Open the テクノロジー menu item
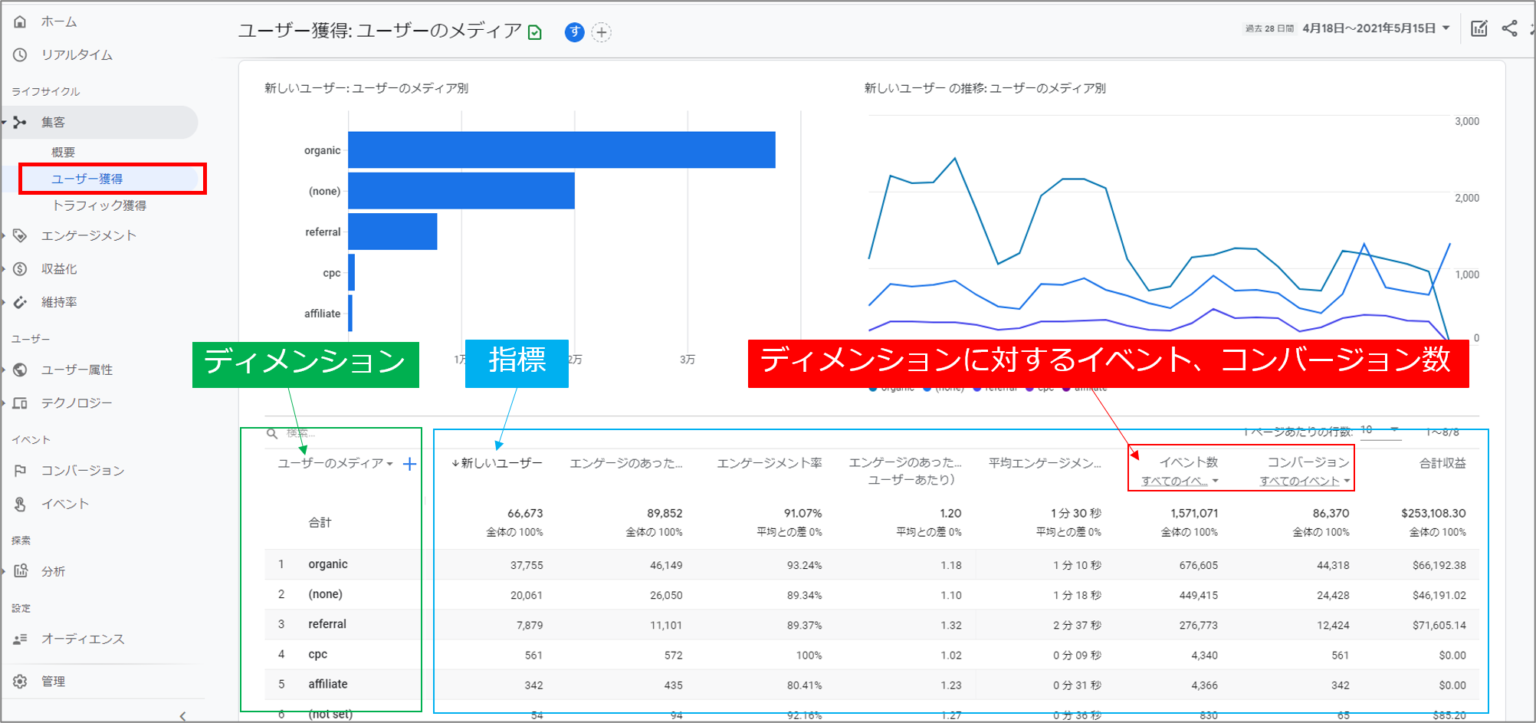Screen dimensions: 1536x723 [77, 403]
